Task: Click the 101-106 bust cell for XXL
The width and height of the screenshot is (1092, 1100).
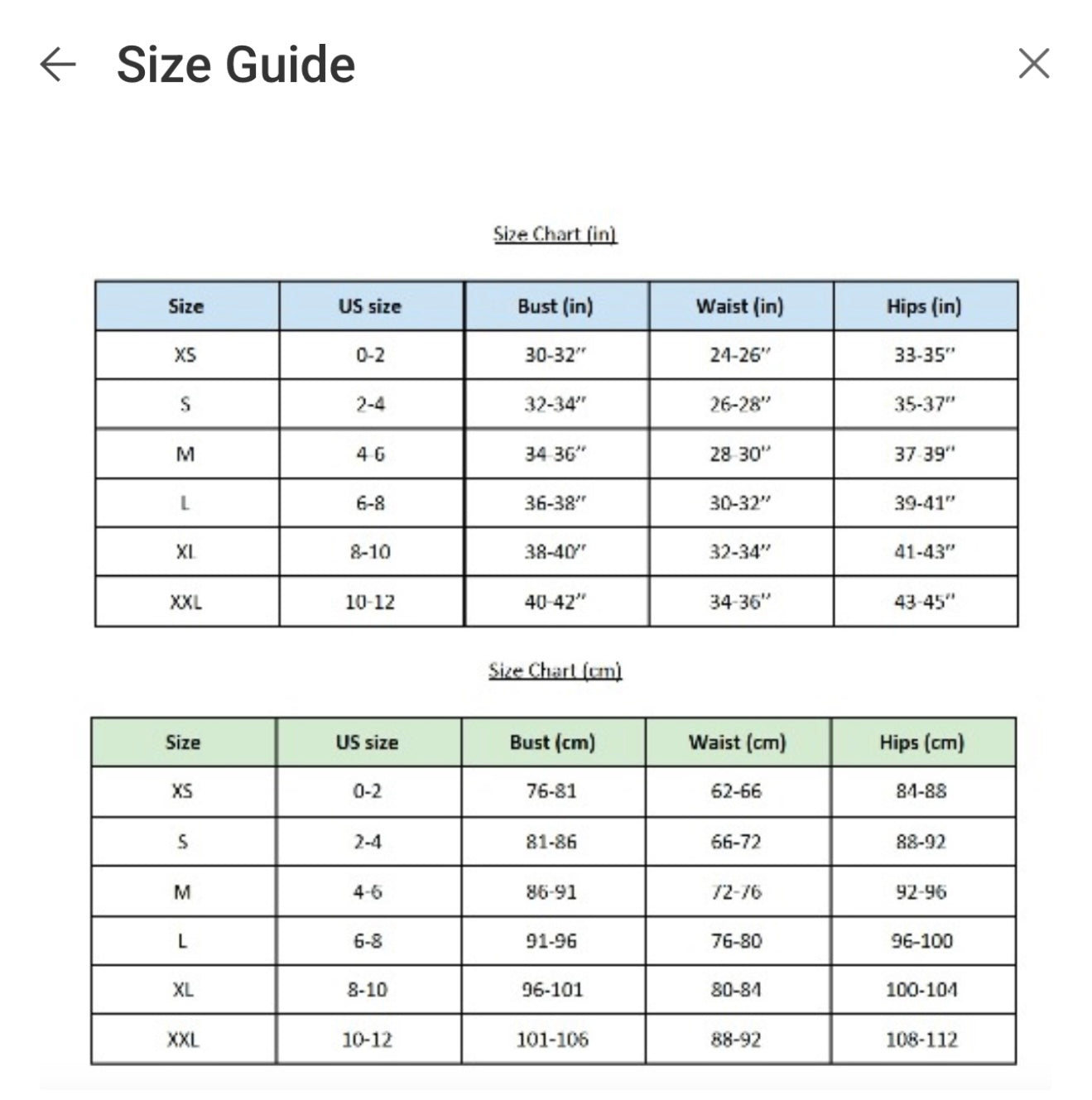Action: (552, 1040)
